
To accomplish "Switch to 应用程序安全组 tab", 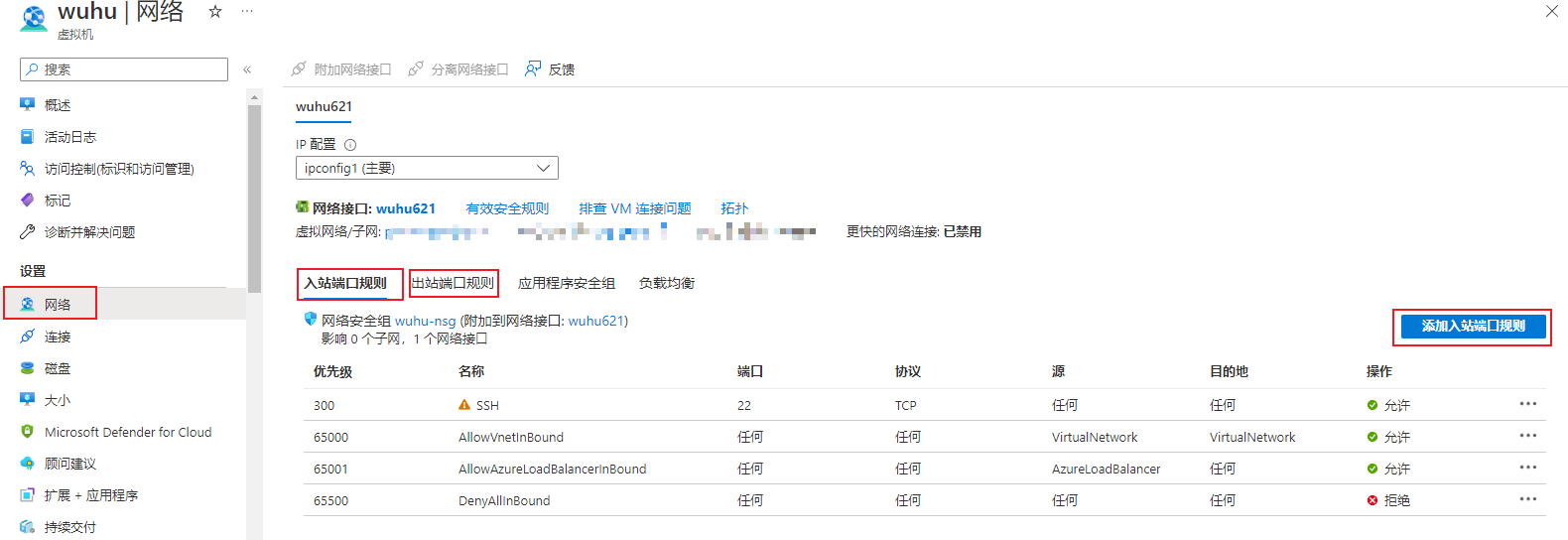I will coord(567,283).
